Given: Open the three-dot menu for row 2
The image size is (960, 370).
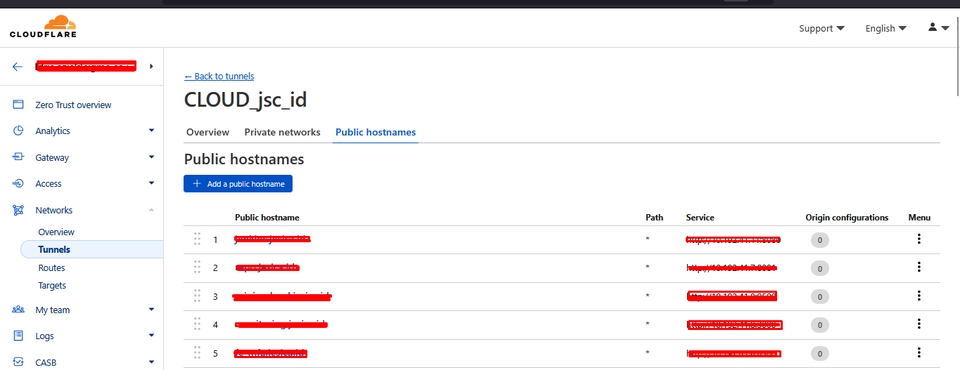Looking at the screenshot, I should pos(918,267).
